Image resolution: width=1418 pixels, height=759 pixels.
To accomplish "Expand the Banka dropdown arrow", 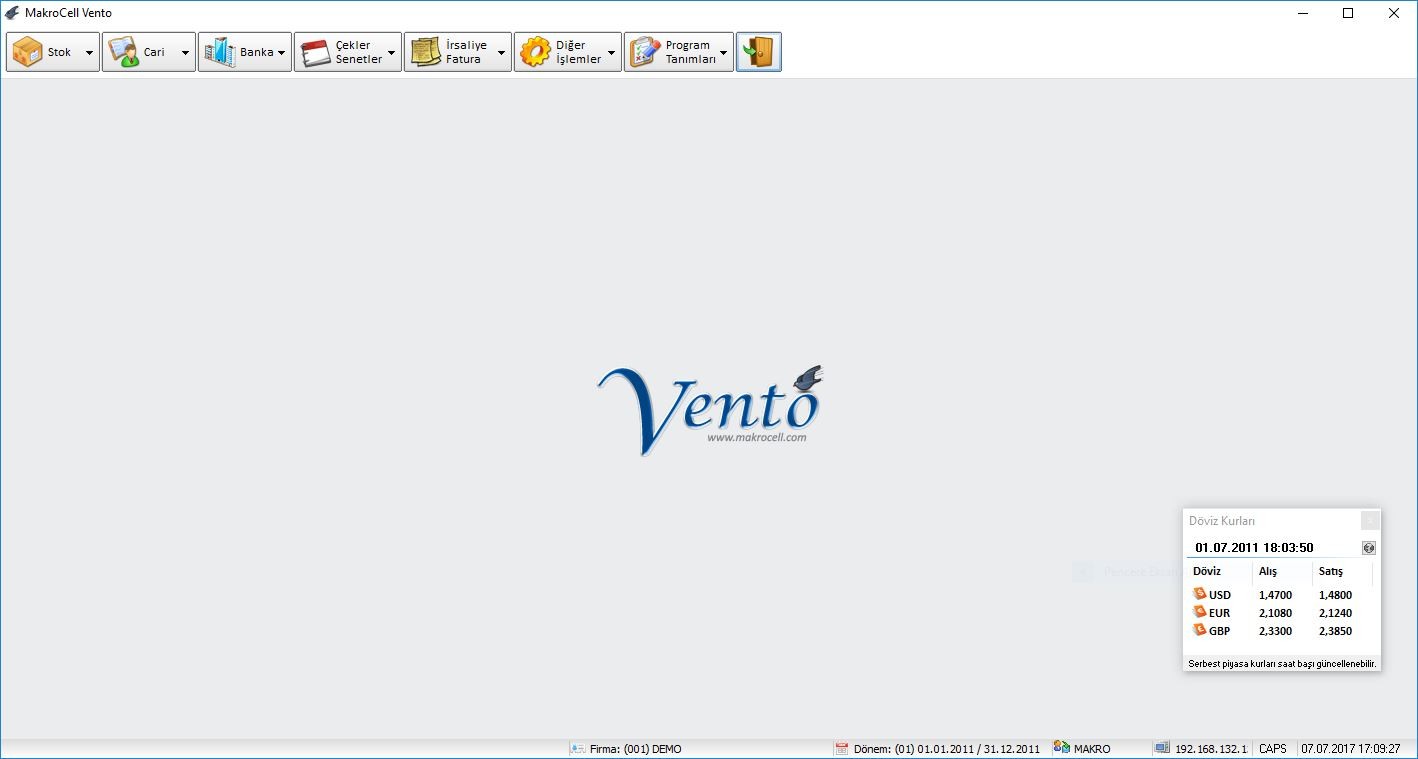I will [282, 53].
